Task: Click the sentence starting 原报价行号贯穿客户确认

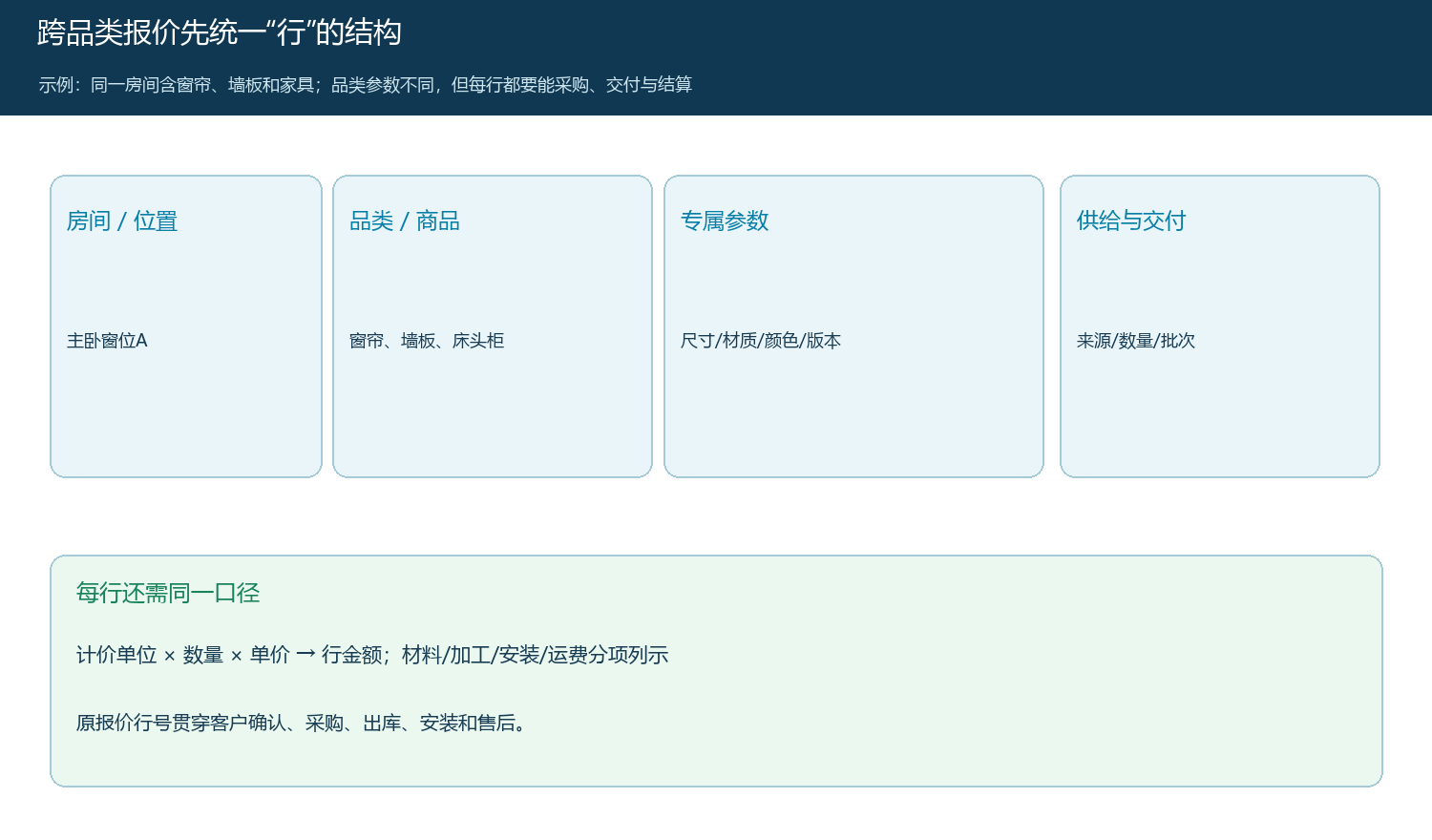Action: coord(302,724)
